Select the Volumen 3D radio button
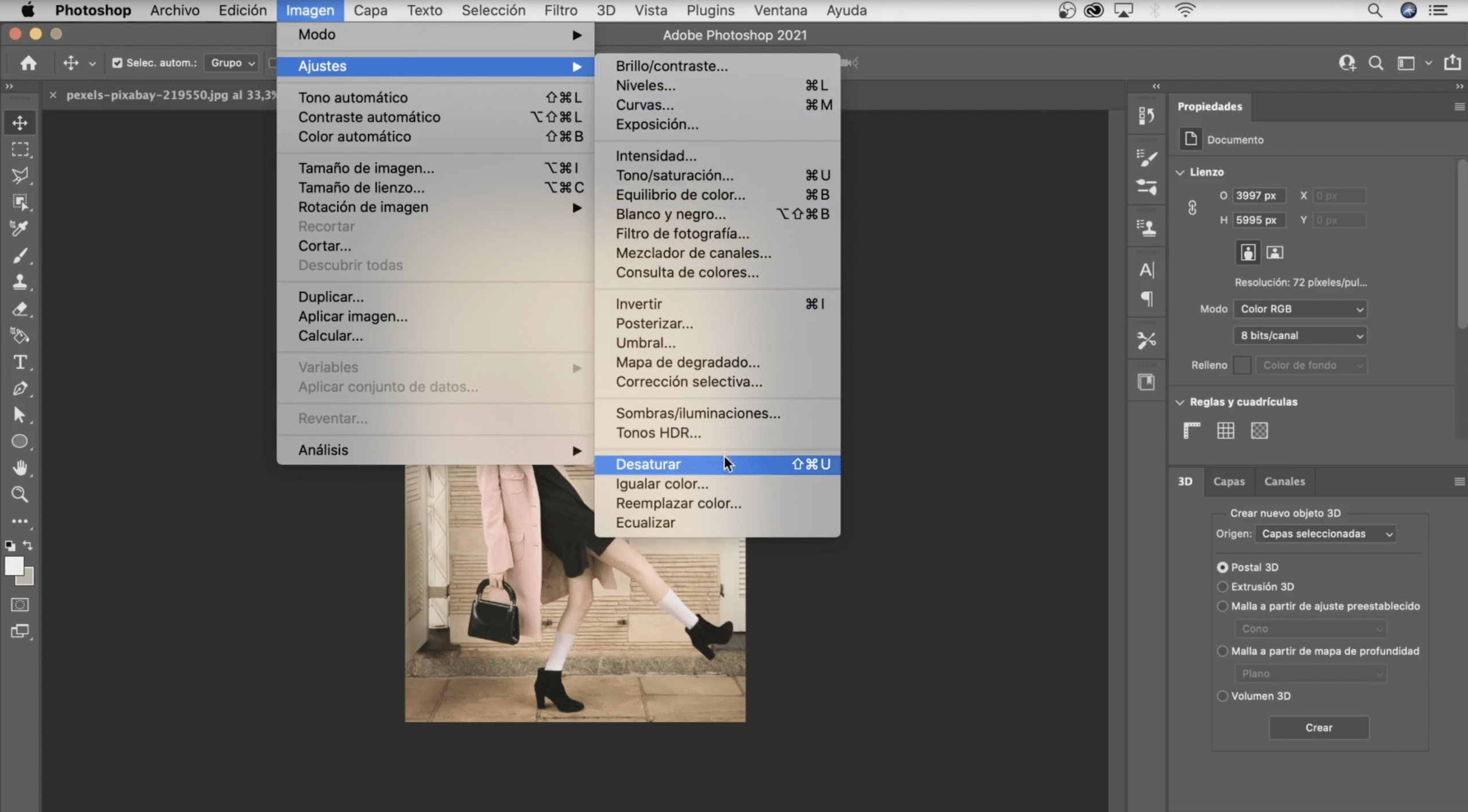The width and height of the screenshot is (1468, 812). pos(1224,696)
